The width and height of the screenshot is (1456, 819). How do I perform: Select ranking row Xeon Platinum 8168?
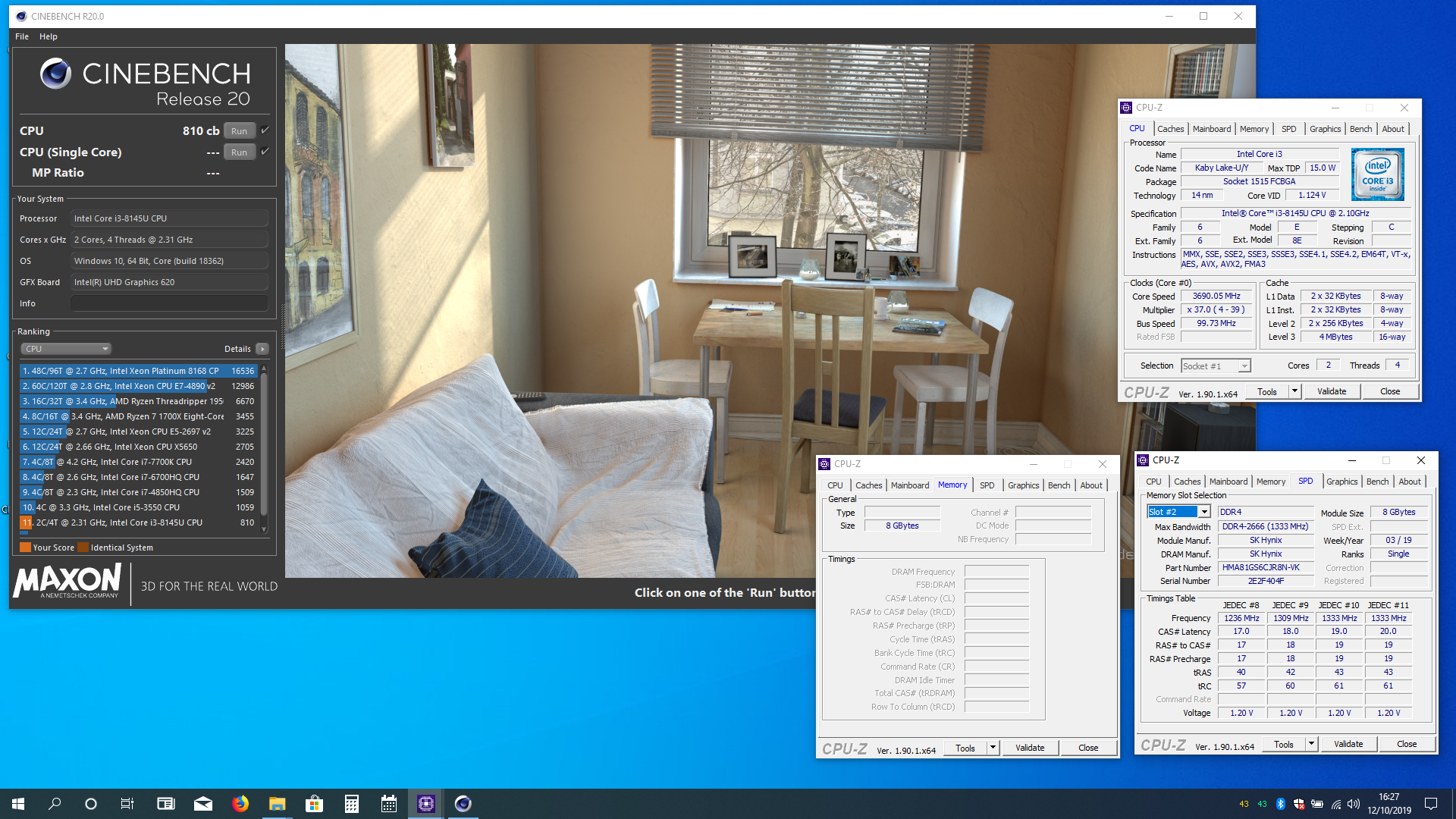click(139, 371)
